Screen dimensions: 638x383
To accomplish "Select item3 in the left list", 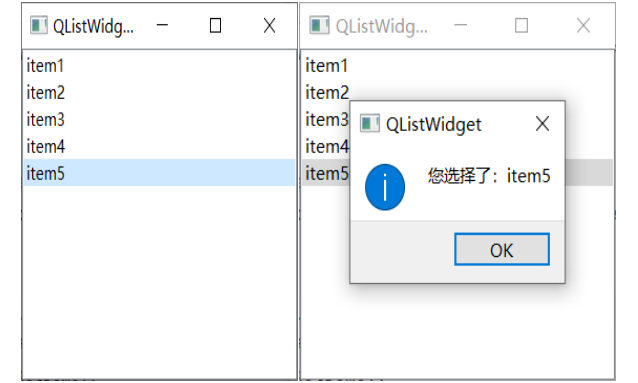I will point(160,119).
